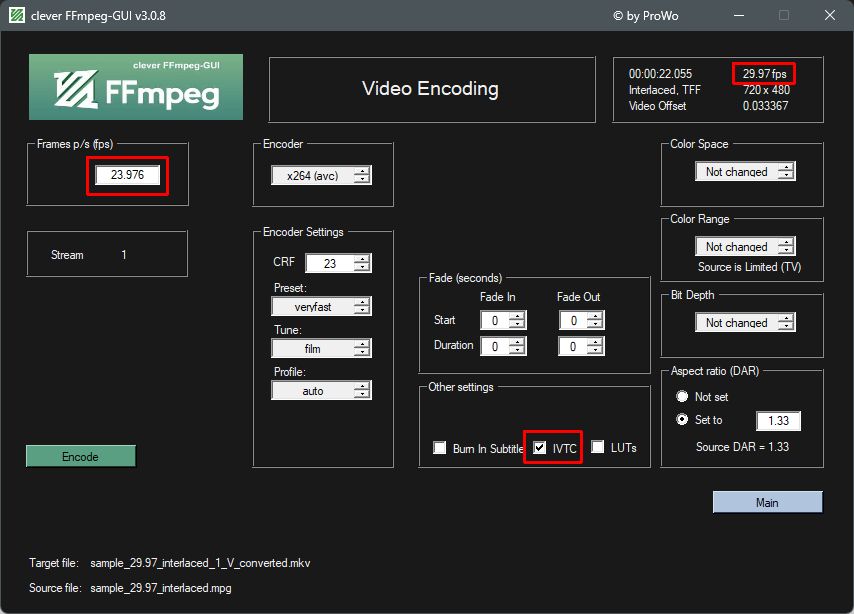The height and width of the screenshot is (614, 854).
Task: Decrease Fade In Start value
Action: 517,324
